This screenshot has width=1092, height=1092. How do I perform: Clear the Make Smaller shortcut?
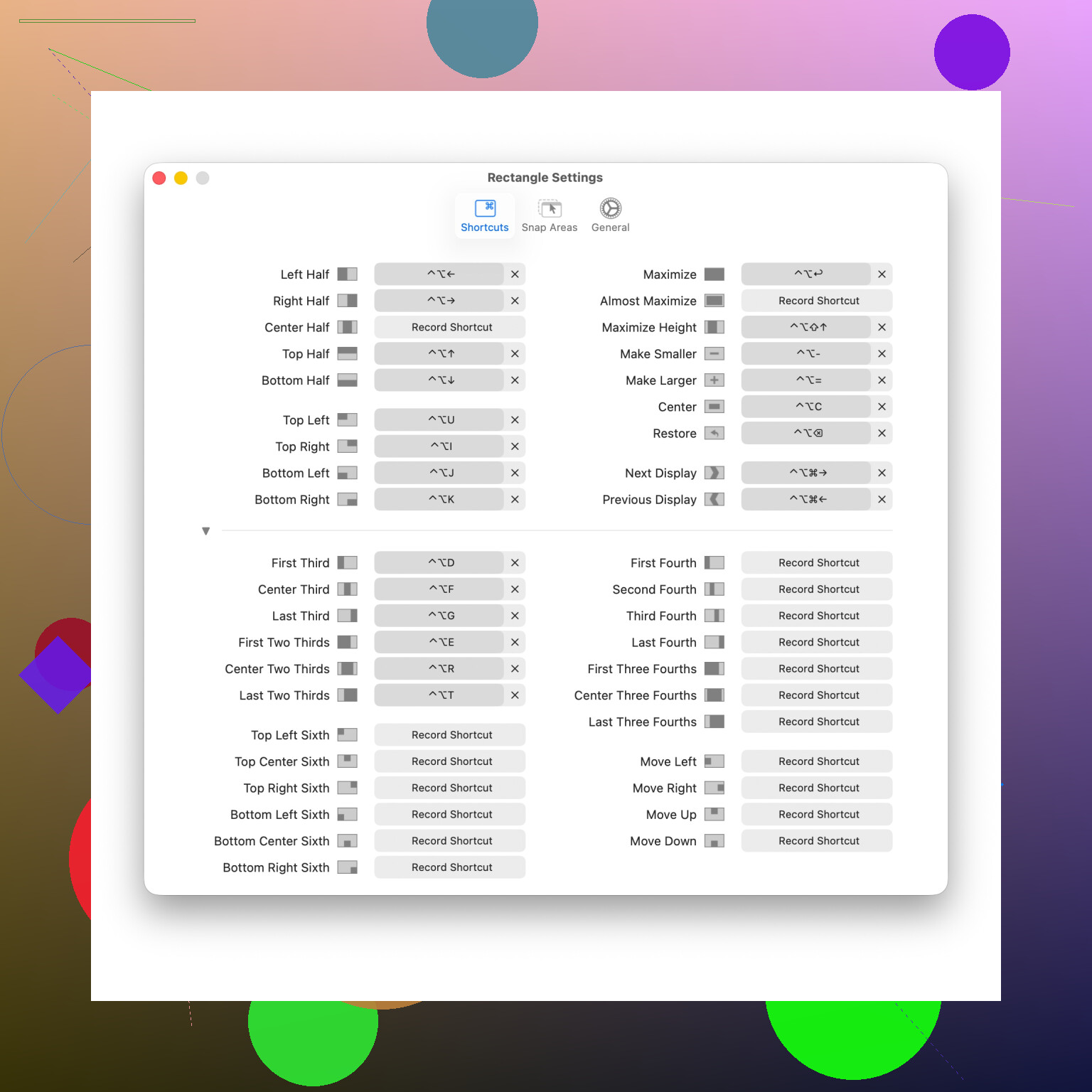(x=882, y=354)
